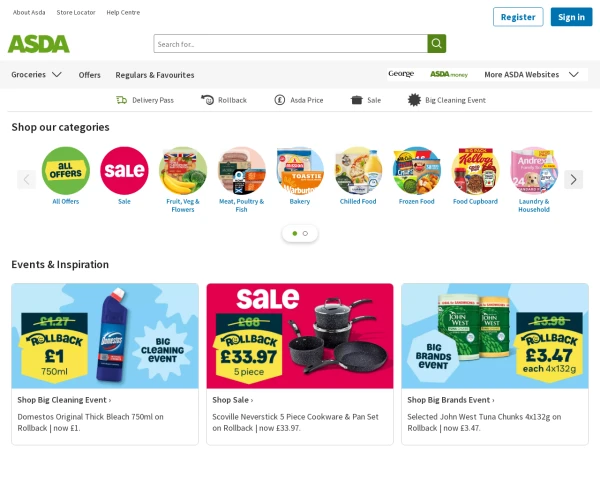Open the Delivery Pass truck icon

[x=121, y=100]
